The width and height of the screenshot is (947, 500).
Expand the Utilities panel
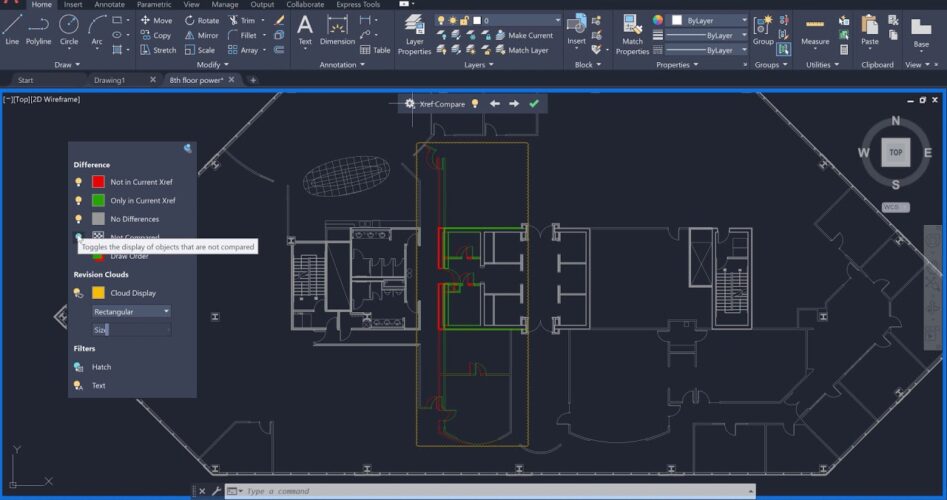pyautogui.click(x=823, y=65)
